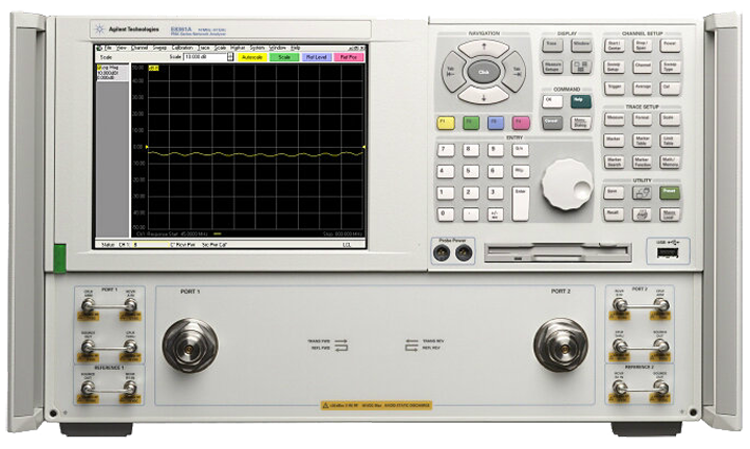Push the G/n units key

[x=520, y=150]
